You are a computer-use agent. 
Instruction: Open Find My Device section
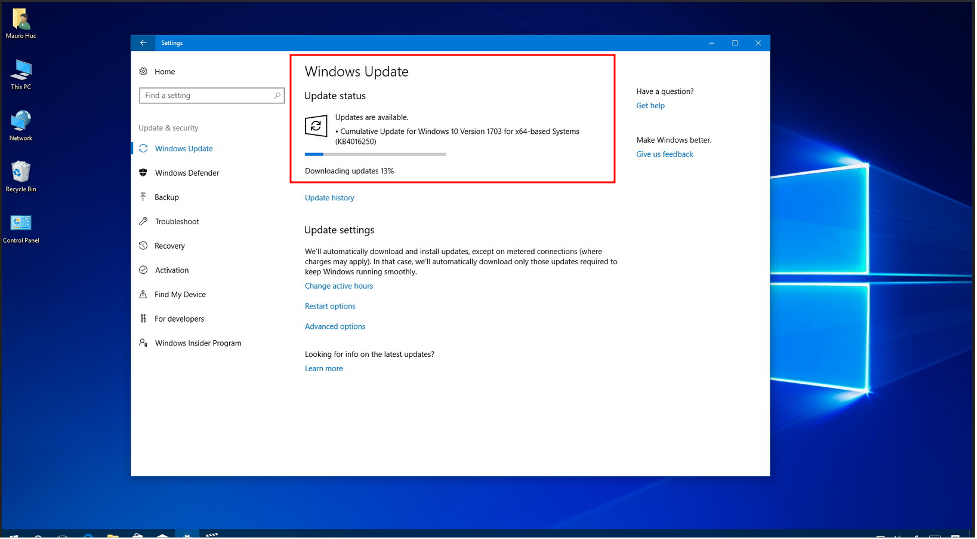tap(180, 294)
